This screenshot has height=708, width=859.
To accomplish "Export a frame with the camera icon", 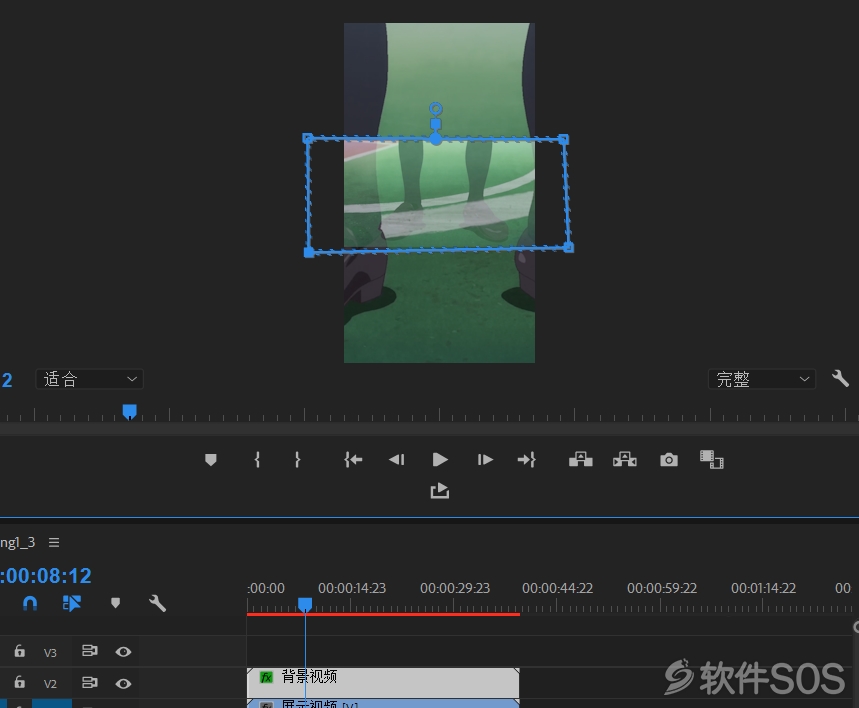I will click(669, 459).
